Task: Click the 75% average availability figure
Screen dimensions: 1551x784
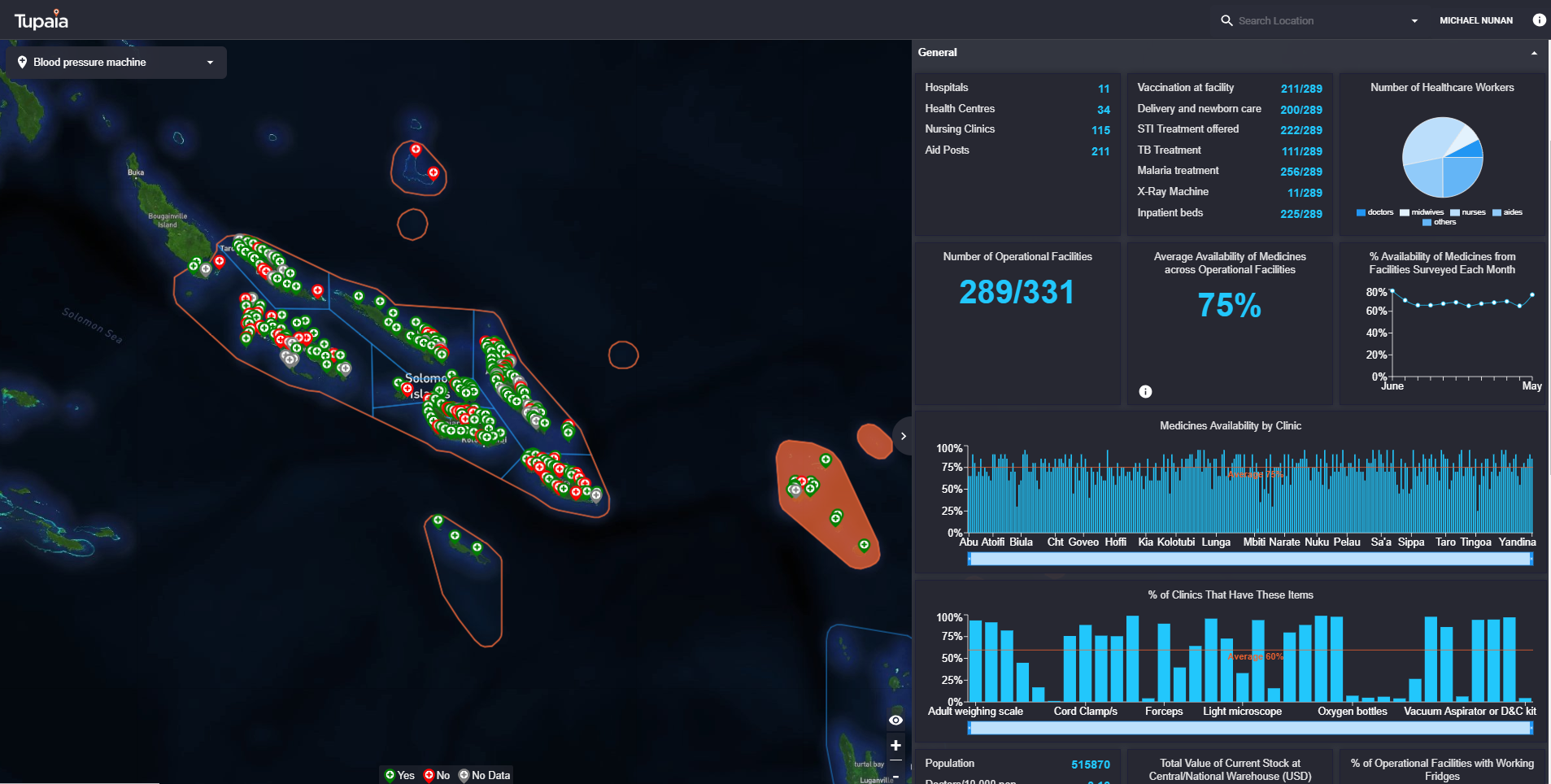Action: pos(1229,305)
